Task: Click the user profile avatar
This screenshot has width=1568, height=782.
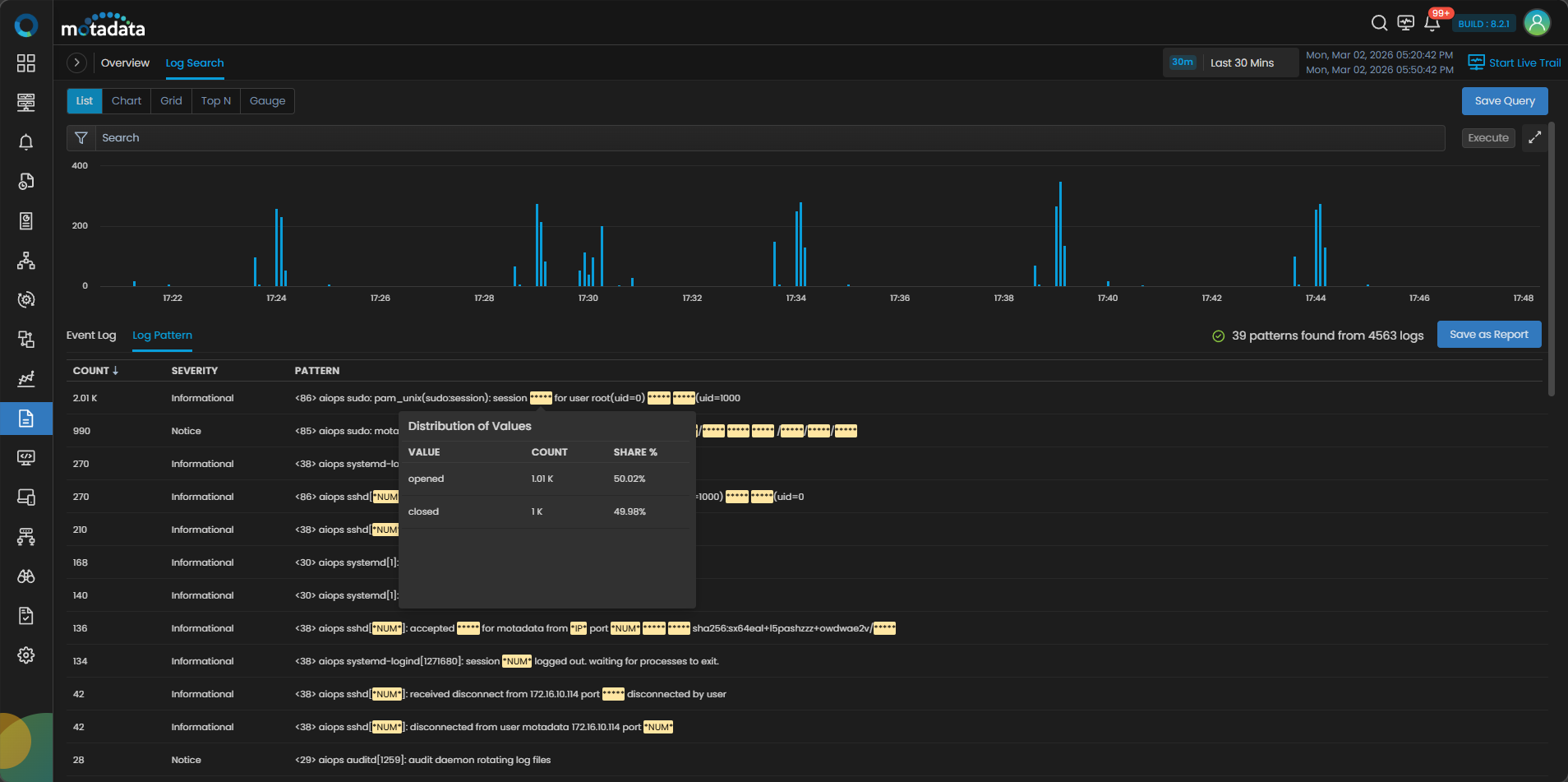Action: (1536, 23)
